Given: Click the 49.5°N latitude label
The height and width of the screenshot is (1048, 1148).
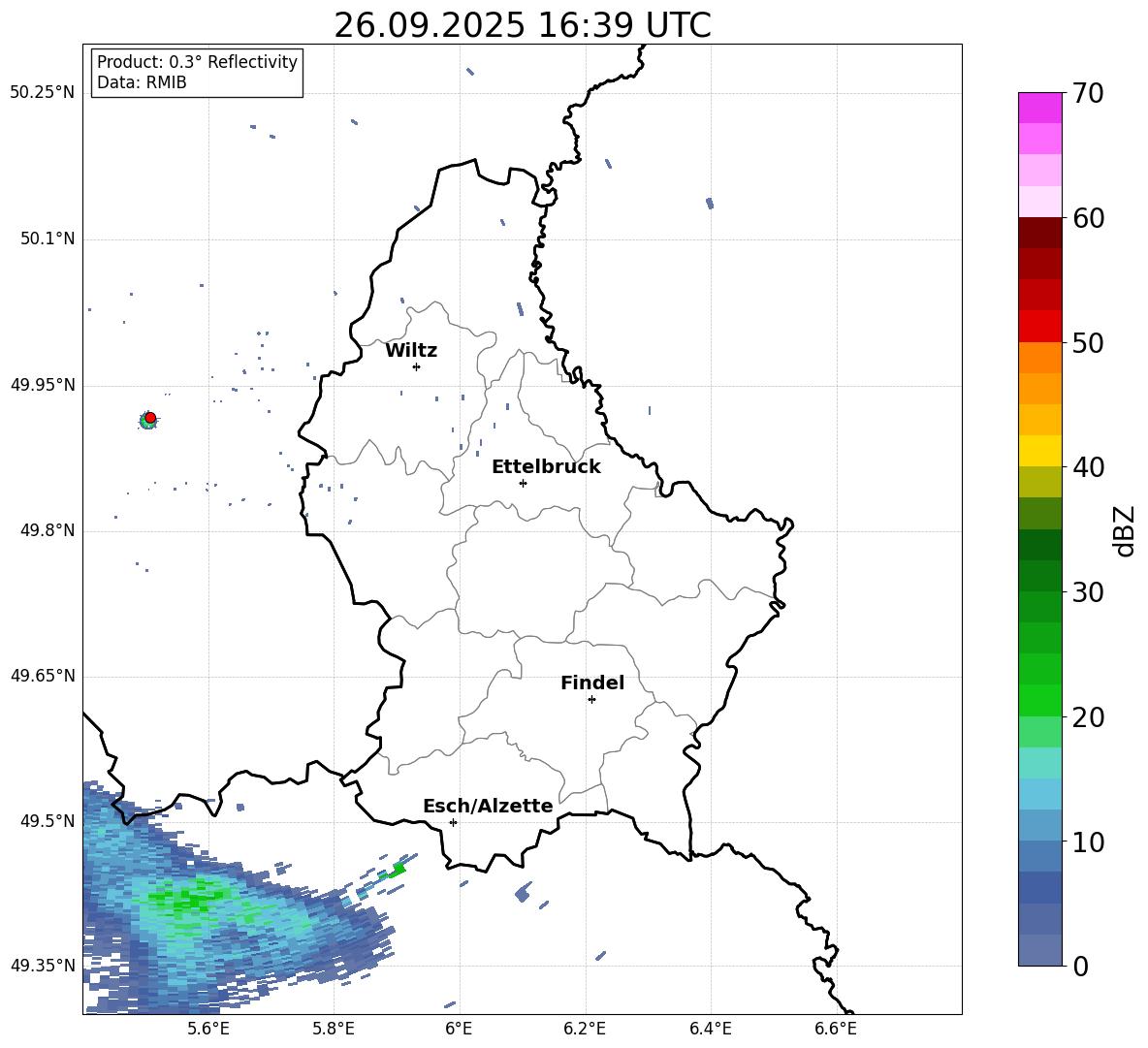Looking at the screenshot, I should pos(48,821).
